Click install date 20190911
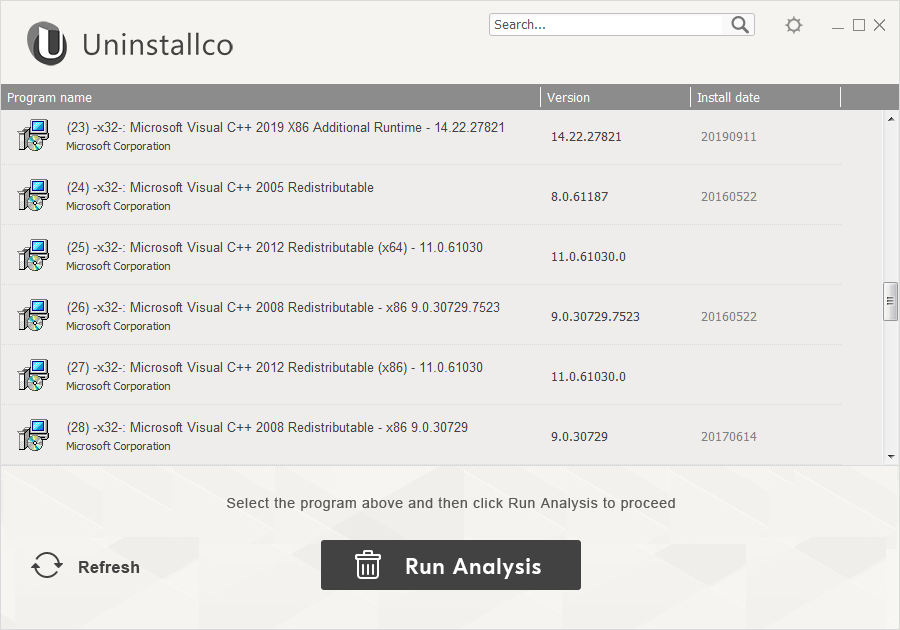 coord(728,137)
